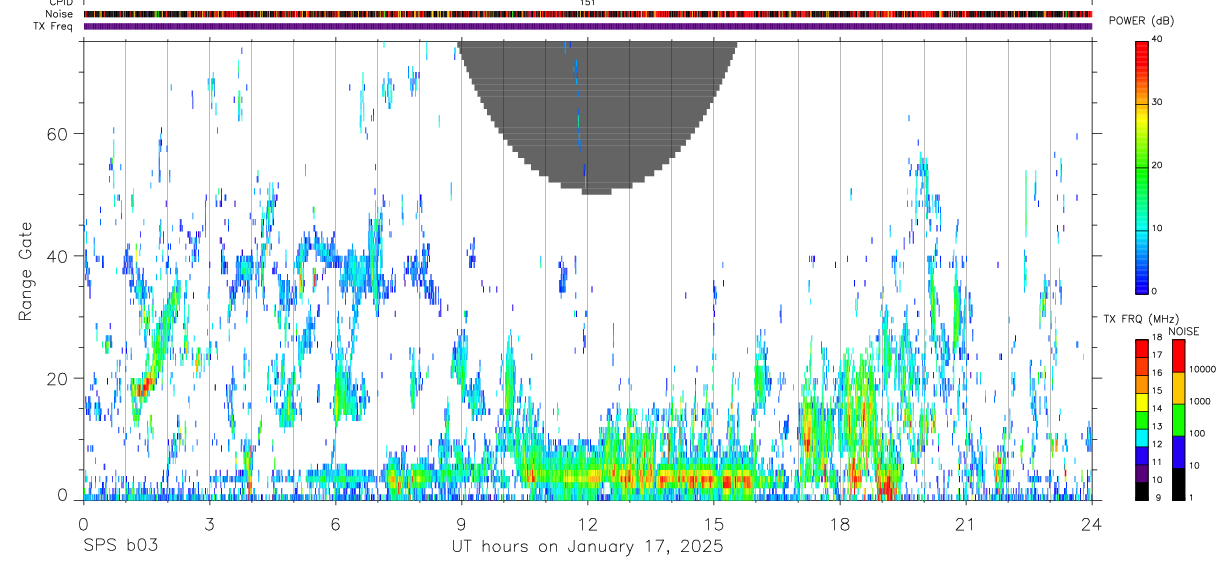Click the blue 10-100 NOISE legend swatch
The width and height of the screenshot is (1228, 567).
coord(1179,452)
